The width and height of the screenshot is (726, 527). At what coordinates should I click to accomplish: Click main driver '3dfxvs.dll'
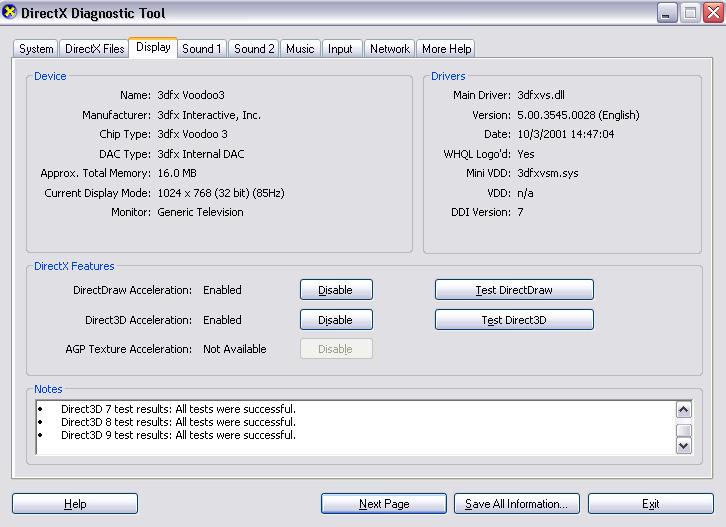(x=541, y=95)
